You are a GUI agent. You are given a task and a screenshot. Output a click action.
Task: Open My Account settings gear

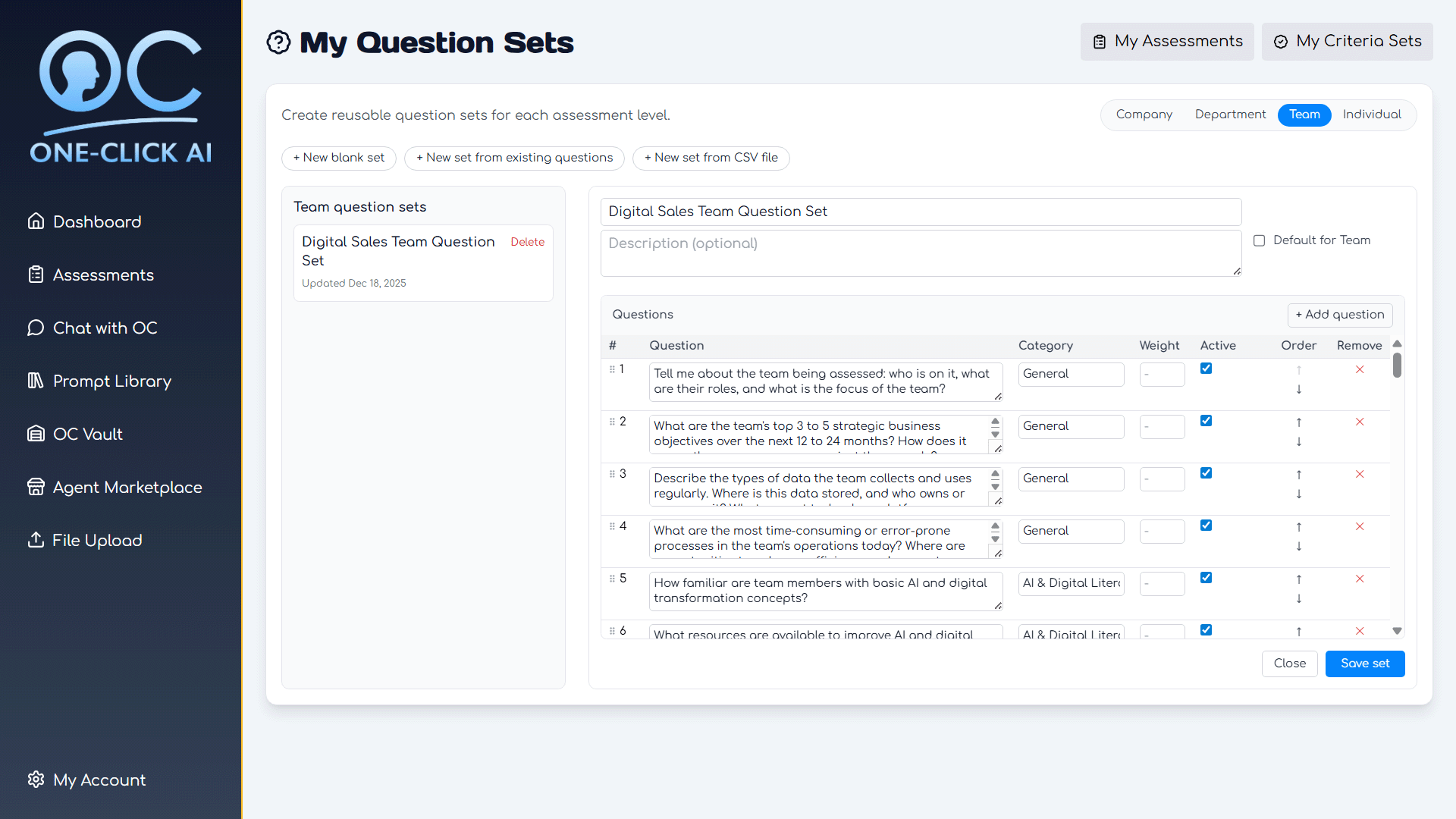[x=36, y=780]
